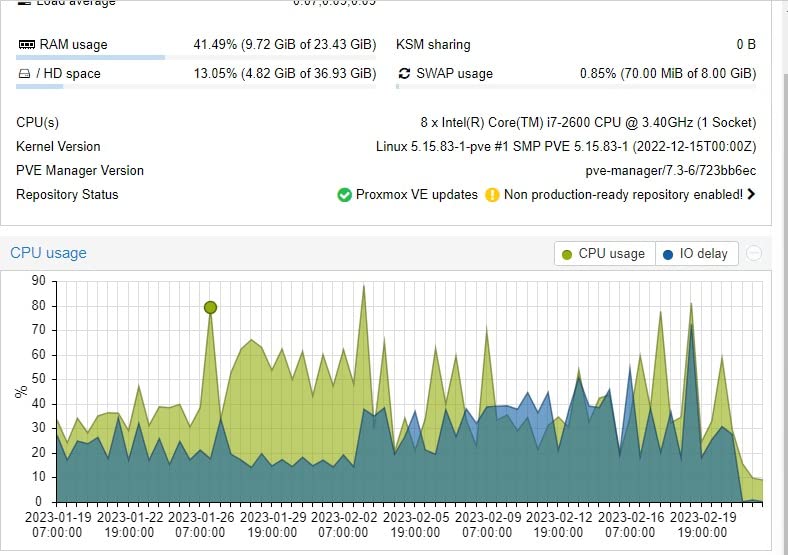The height and width of the screenshot is (555, 788).
Task: Click the HD space progress bar
Action: [196, 86]
